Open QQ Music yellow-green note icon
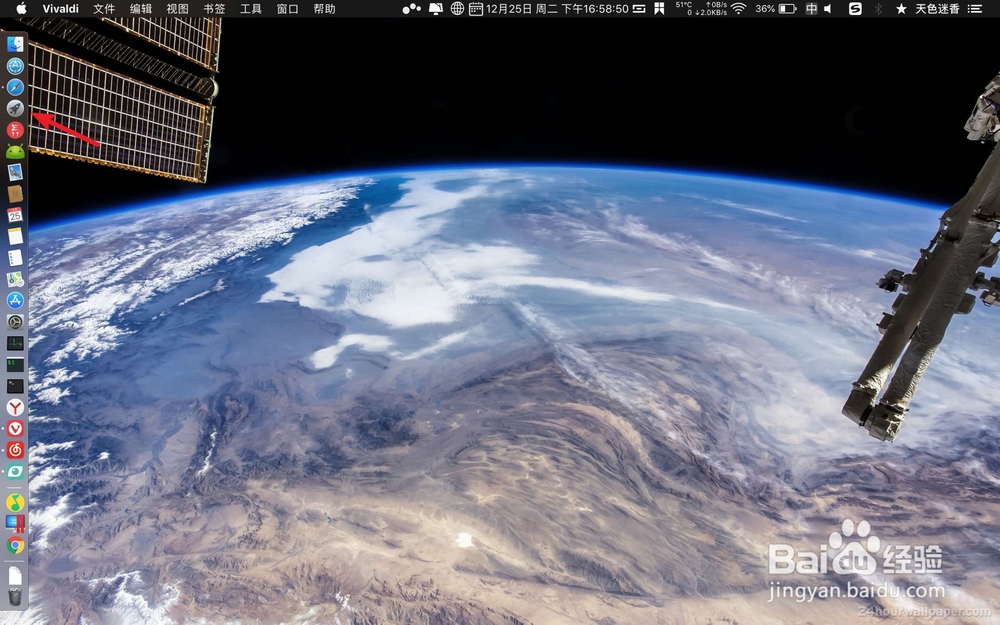1000x625 pixels. 15,503
